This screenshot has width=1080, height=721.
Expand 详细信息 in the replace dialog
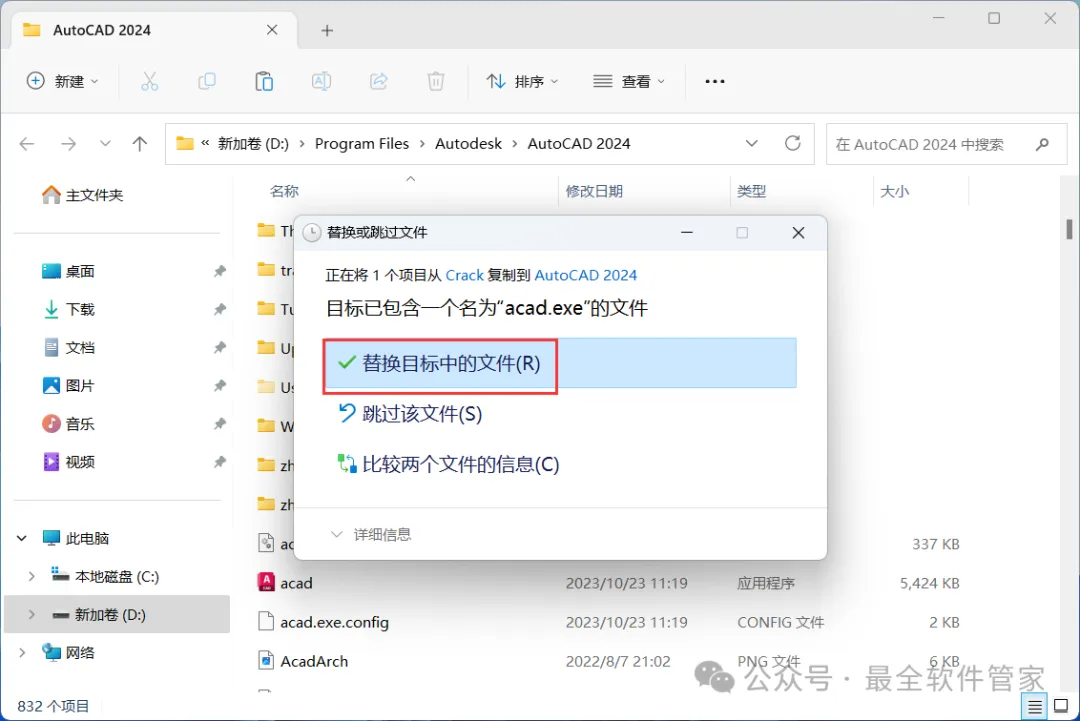[371, 534]
